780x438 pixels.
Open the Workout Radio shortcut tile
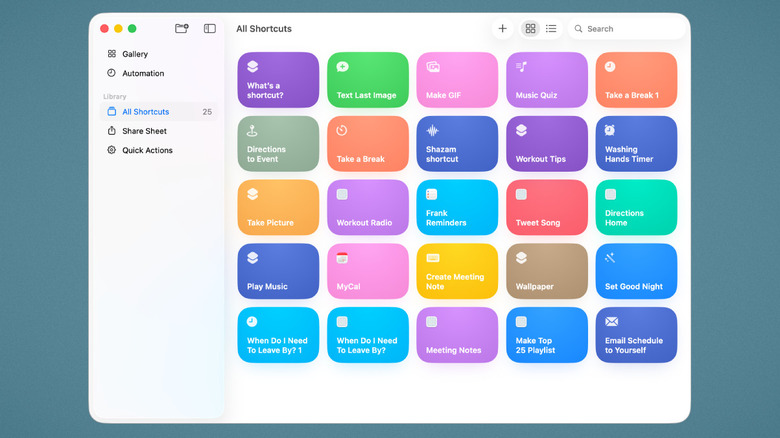[x=368, y=208]
